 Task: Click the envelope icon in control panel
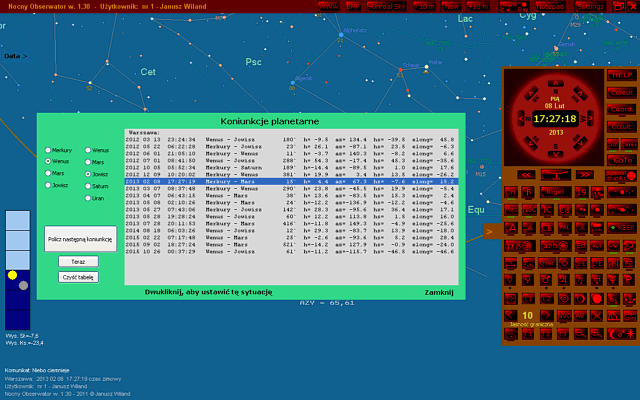[629, 245]
